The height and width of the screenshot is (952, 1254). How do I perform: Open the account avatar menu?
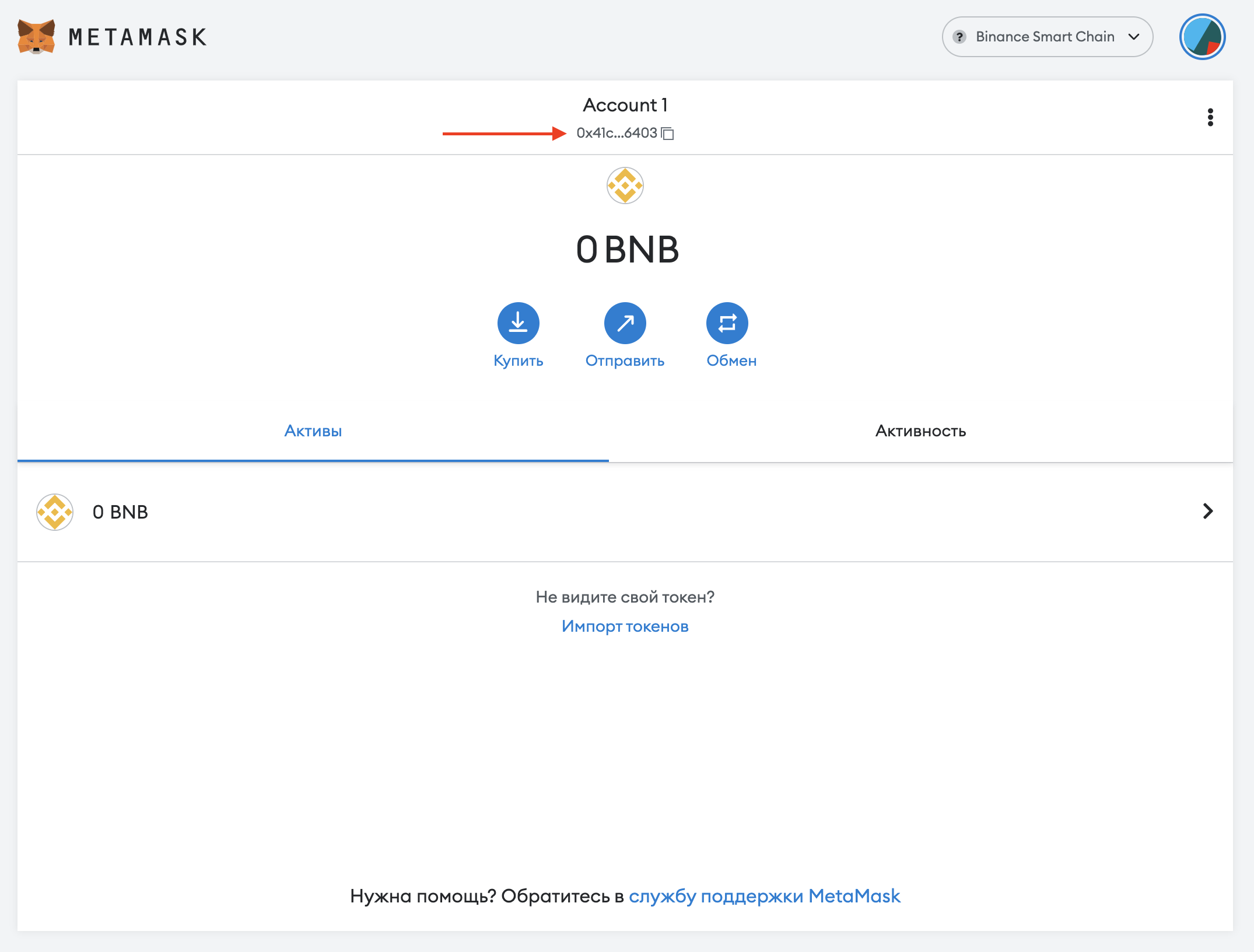tap(1202, 37)
